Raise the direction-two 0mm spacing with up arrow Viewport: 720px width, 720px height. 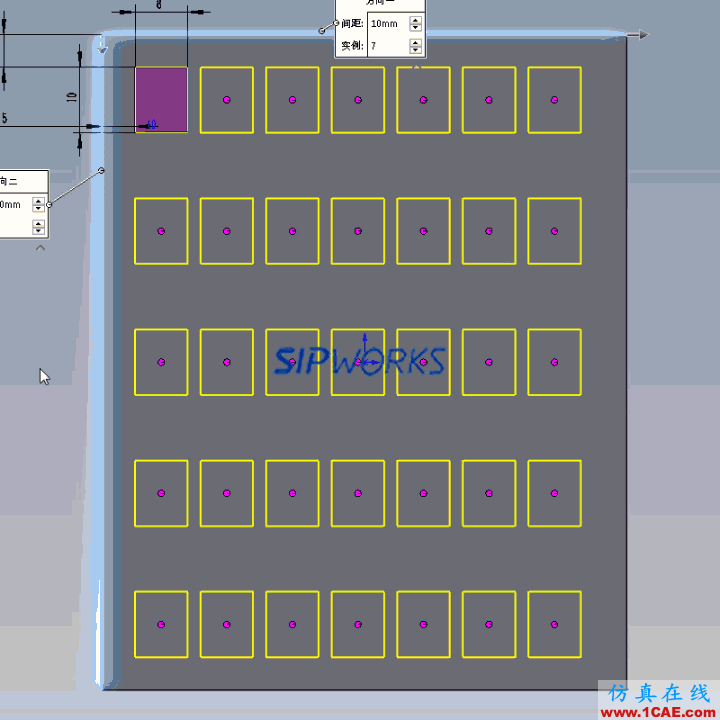pos(39,201)
